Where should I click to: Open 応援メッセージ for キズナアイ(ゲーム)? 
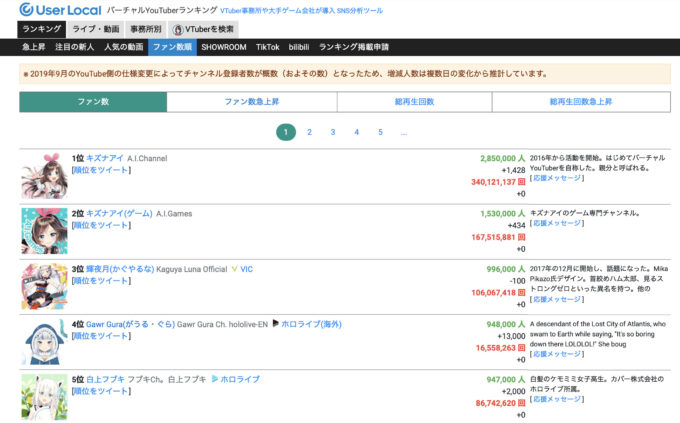(x=557, y=223)
